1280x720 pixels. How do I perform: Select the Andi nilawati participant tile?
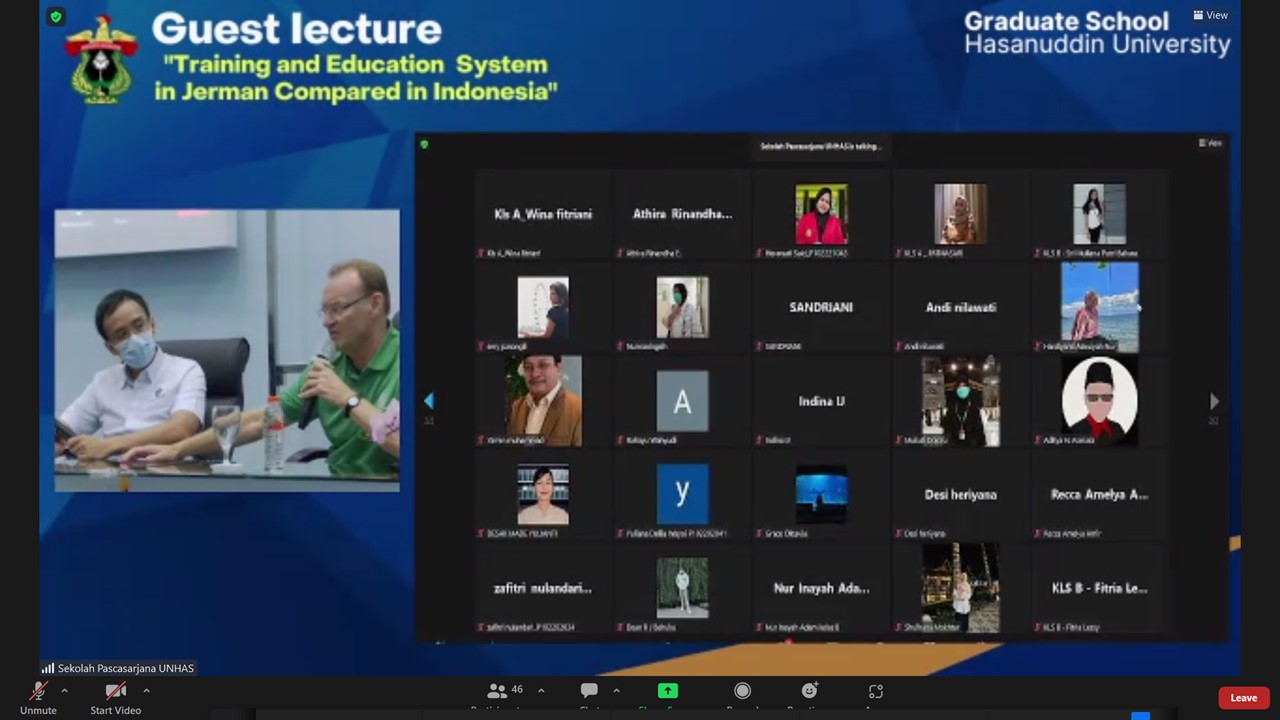click(x=960, y=308)
